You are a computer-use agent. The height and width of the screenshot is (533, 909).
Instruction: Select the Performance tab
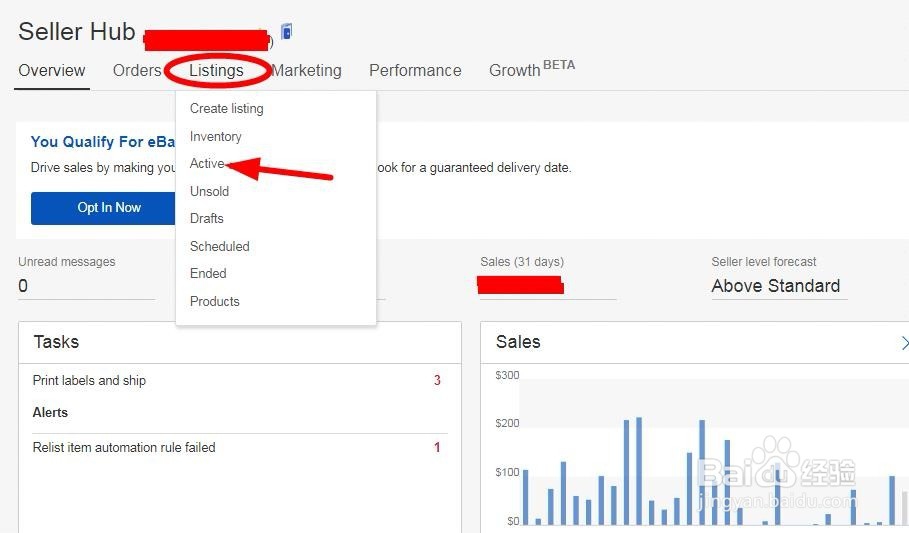click(x=415, y=71)
